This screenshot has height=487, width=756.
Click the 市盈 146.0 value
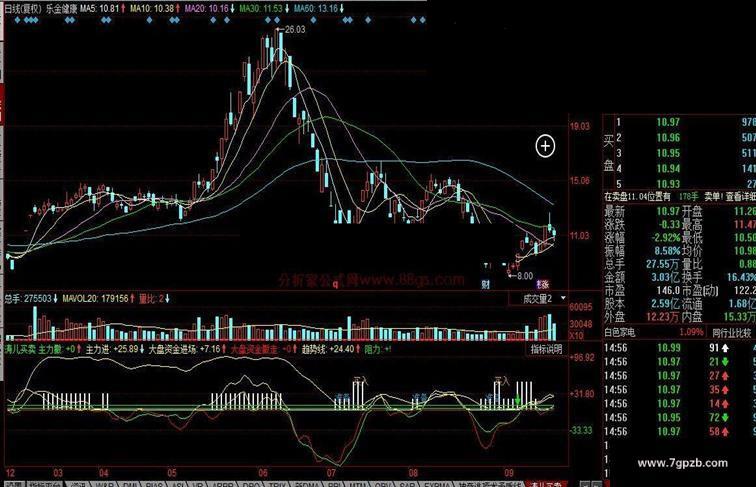[667, 291]
